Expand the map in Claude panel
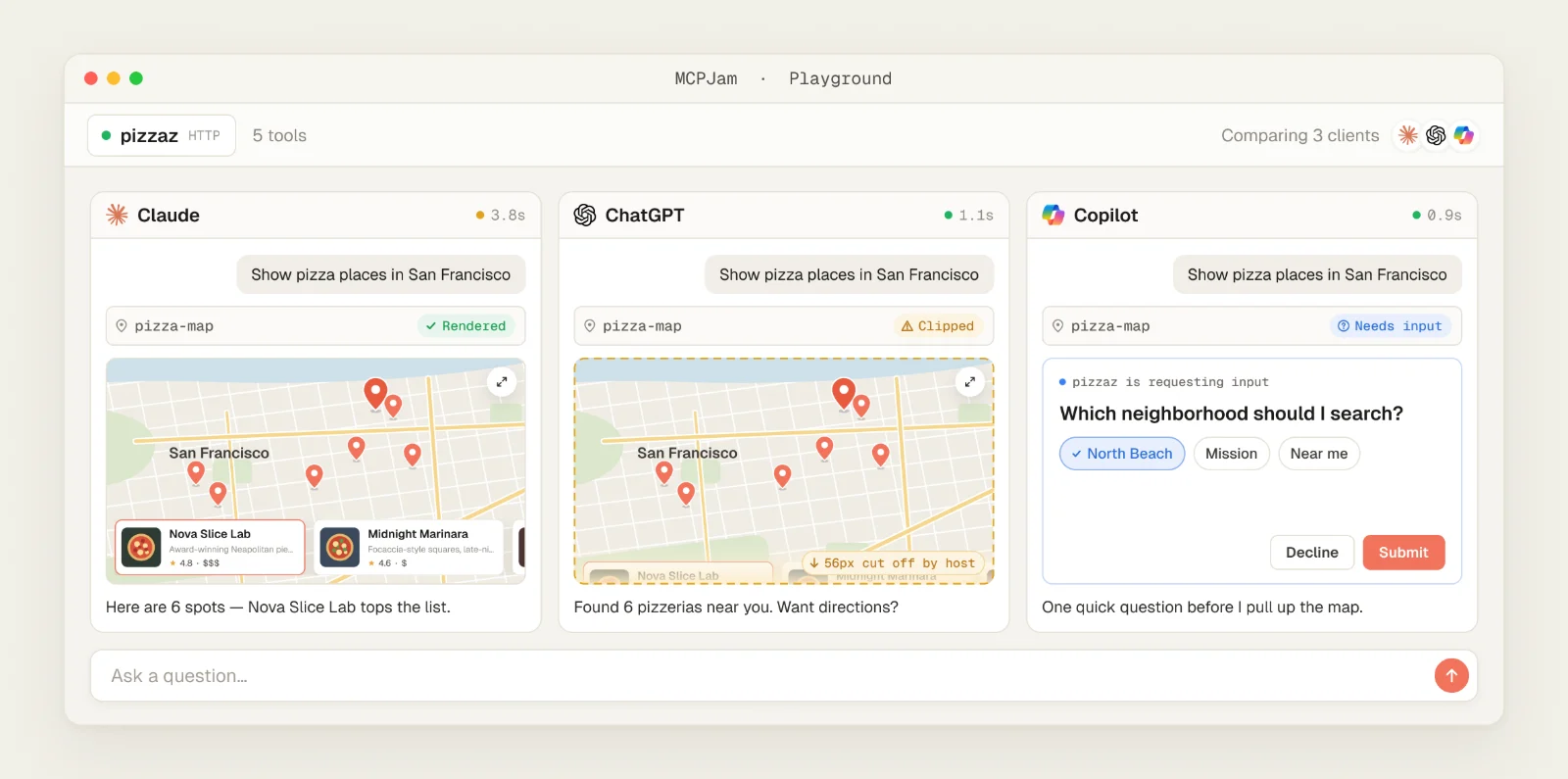Image resolution: width=1568 pixels, height=779 pixels. coord(502,382)
